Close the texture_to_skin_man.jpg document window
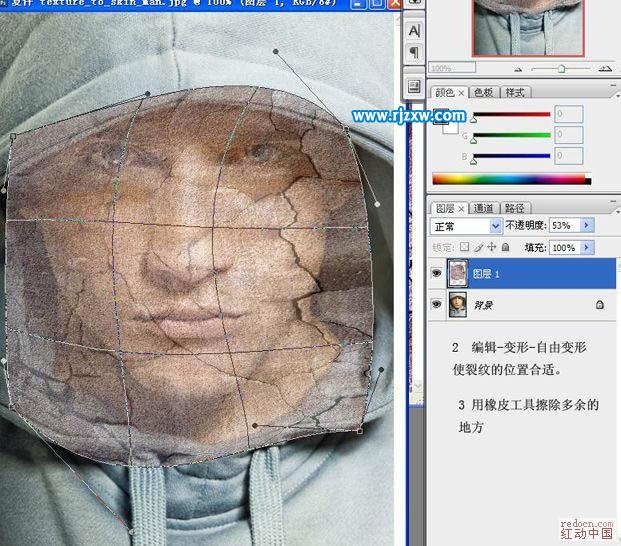This screenshot has height=546, width=621. pos(394,4)
